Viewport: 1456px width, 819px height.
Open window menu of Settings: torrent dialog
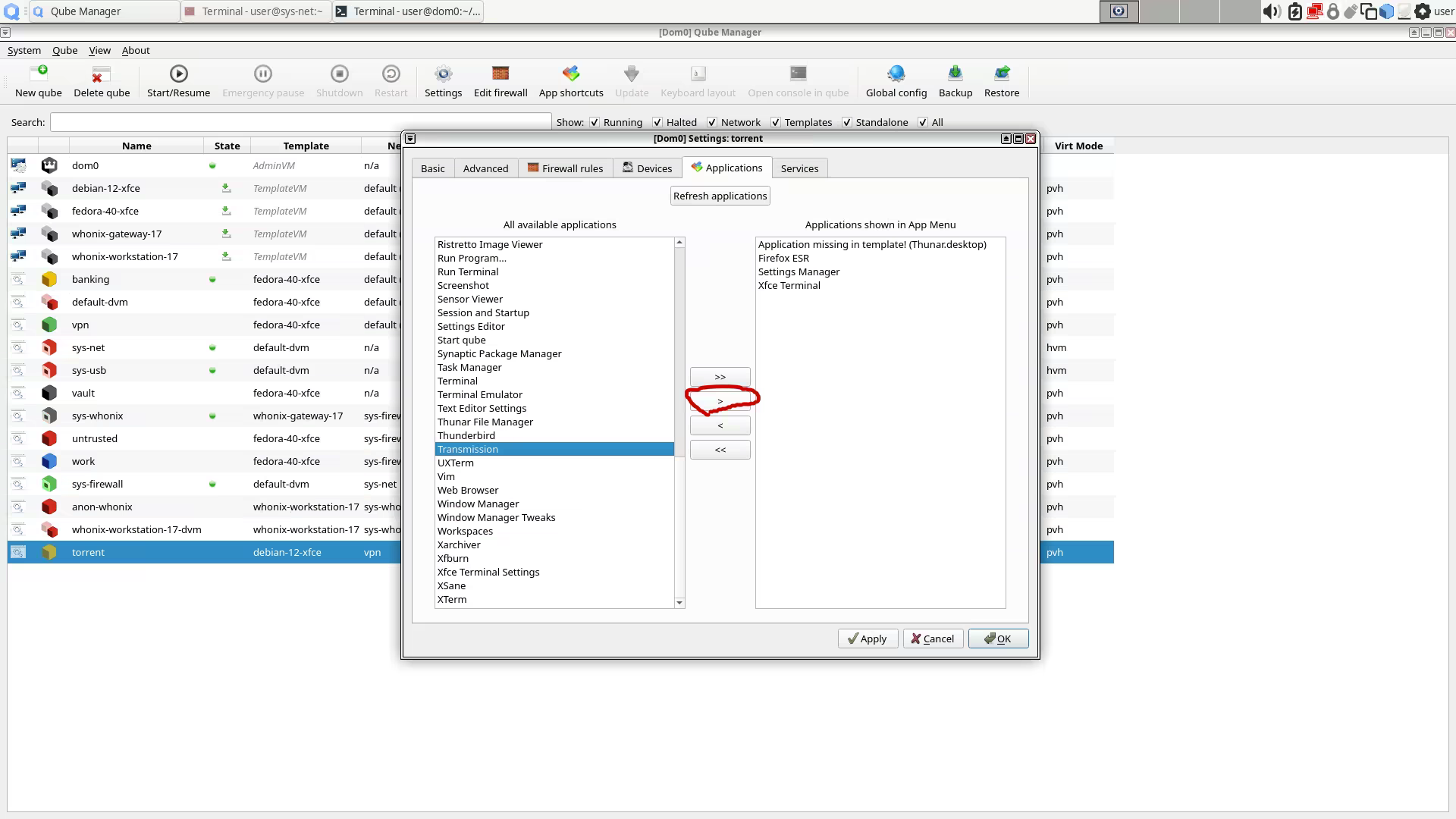(410, 139)
